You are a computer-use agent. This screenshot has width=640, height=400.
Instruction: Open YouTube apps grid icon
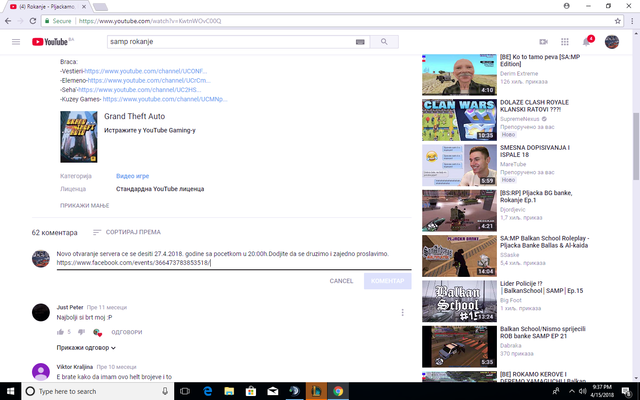[565, 42]
